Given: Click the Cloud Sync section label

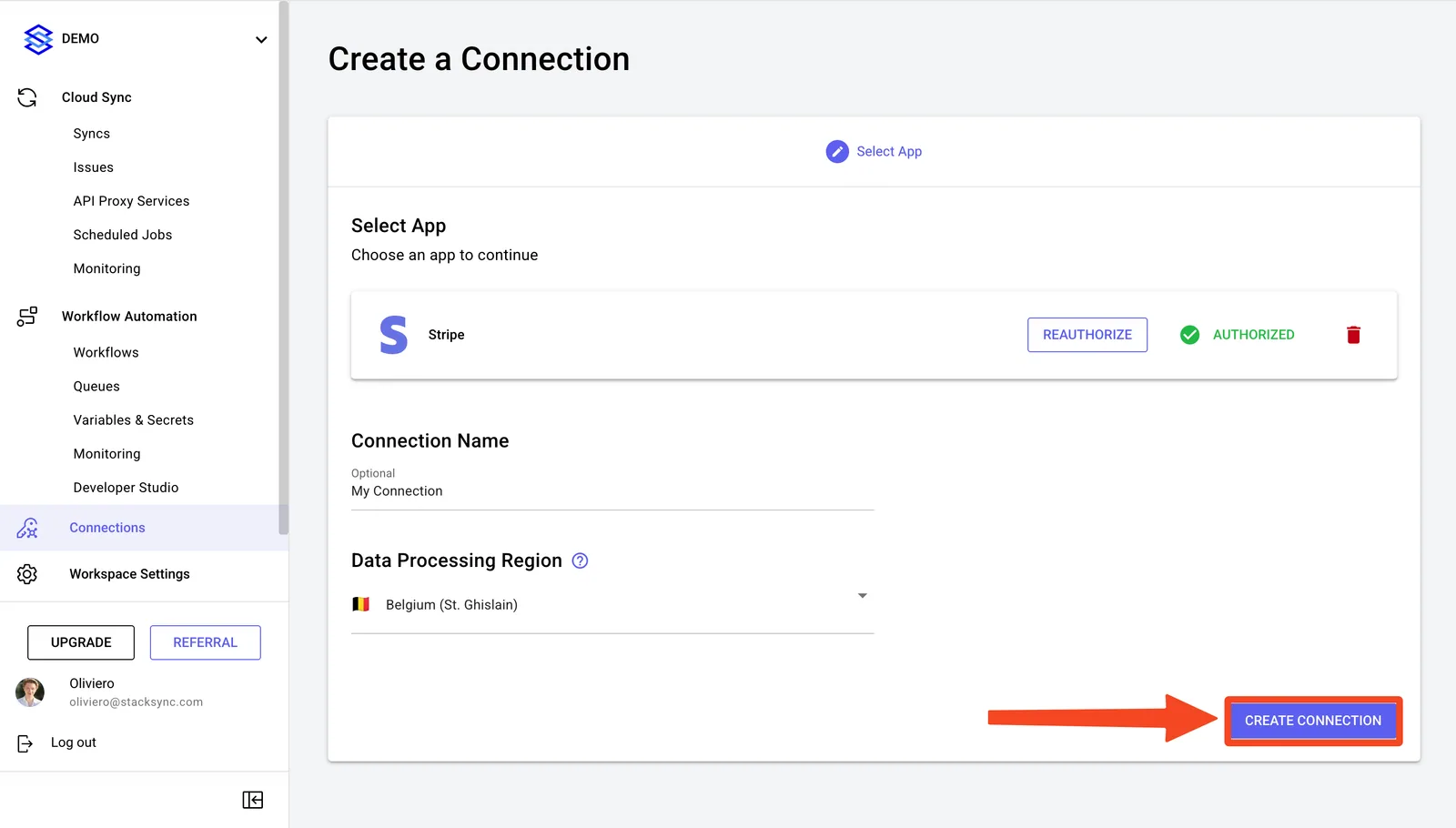Looking at the screenshot, I should click(x=96, y=97).
